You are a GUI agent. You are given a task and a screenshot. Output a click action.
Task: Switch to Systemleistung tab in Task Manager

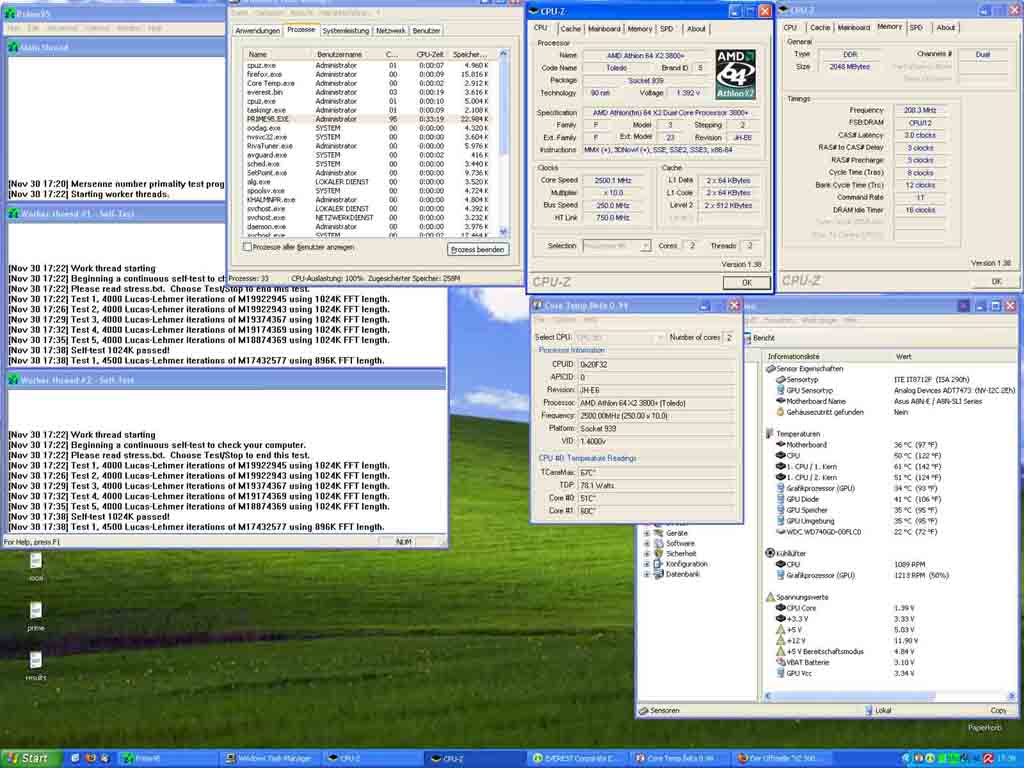pyautogui.click(x=345, y=31)
